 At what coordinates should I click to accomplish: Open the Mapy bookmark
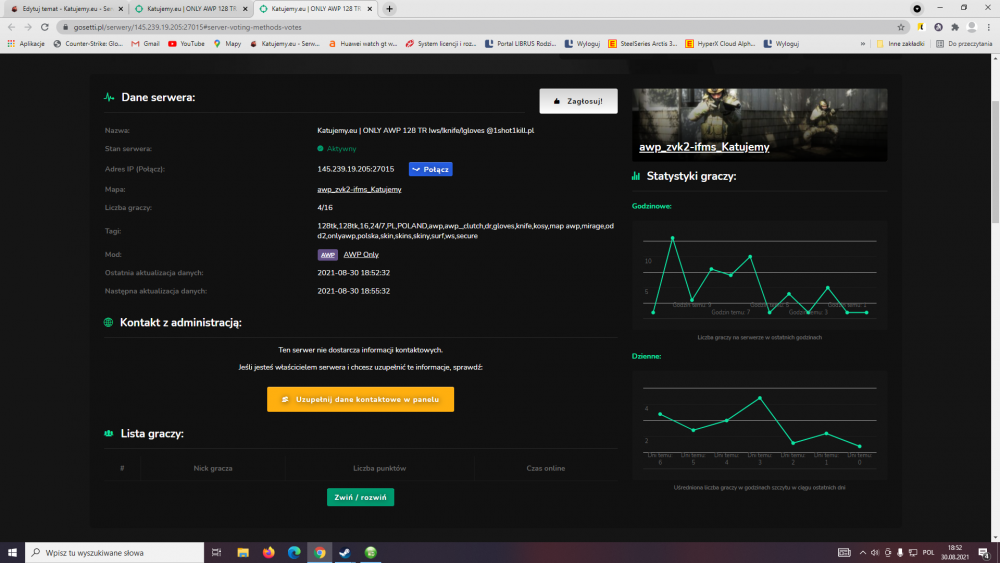coord(227,43)
